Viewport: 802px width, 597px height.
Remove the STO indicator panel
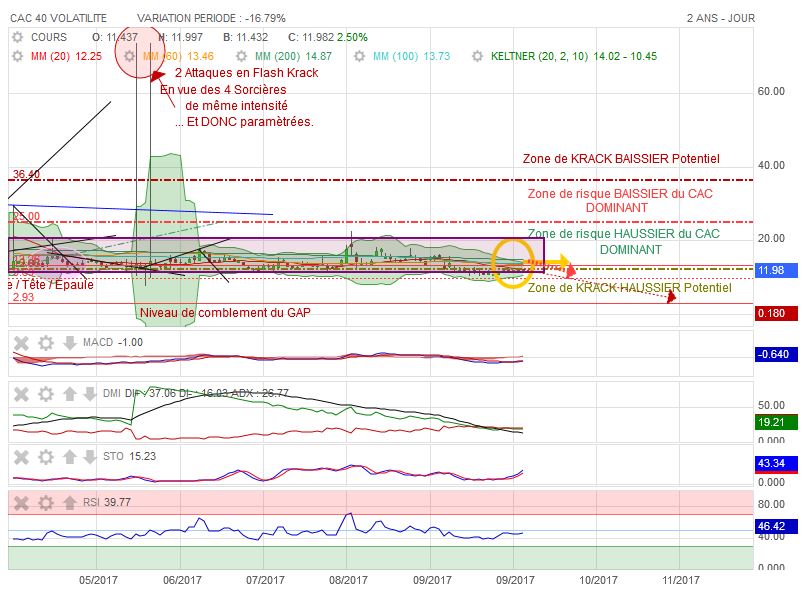pyautogui.click(x=21, y=457)
